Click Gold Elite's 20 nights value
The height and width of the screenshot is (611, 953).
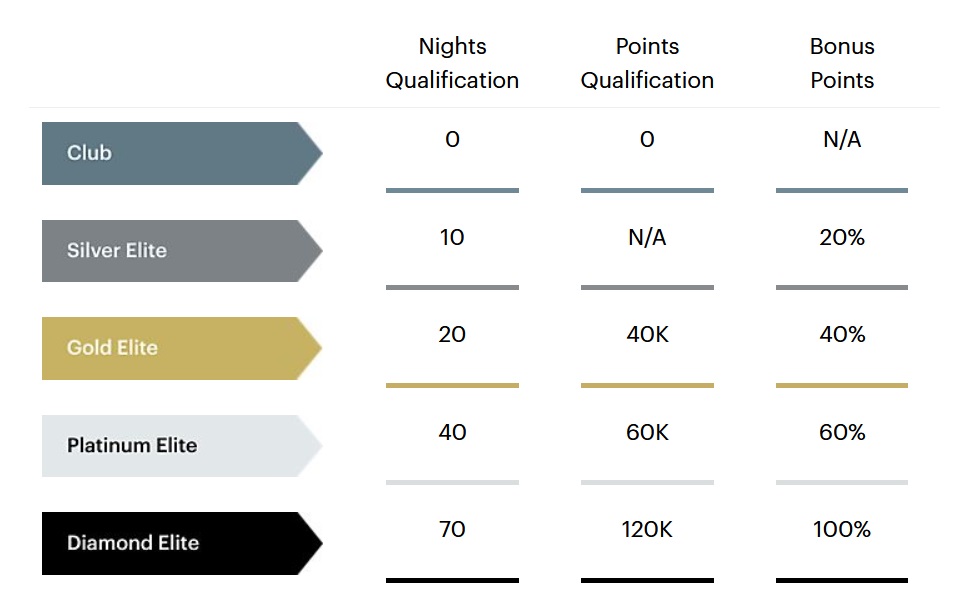coord(452,334)
